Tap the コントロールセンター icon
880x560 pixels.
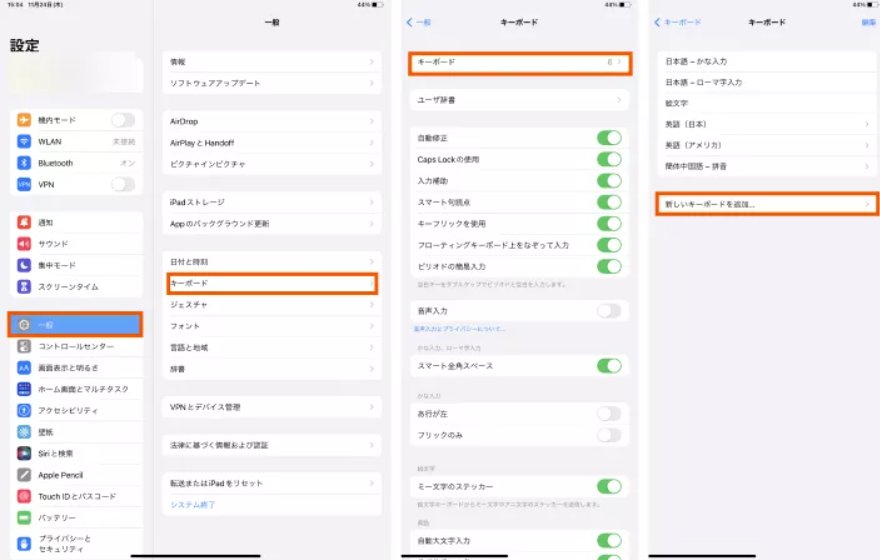pyautogui.click(x=24, y=346)
